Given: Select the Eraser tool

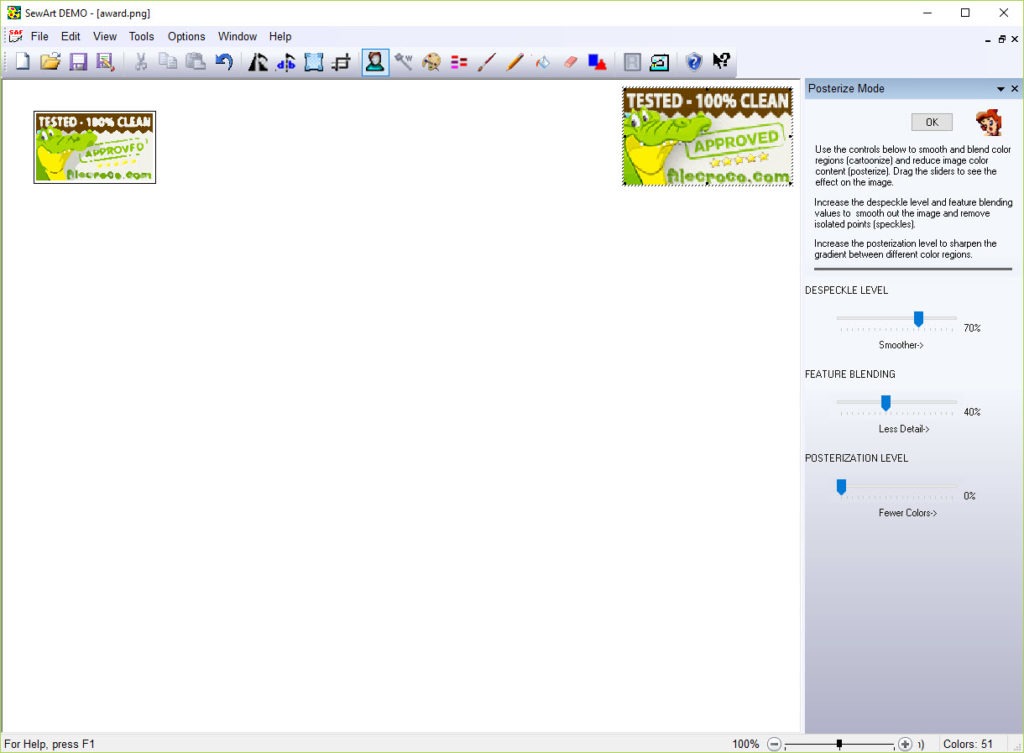Looking at the screenshot, I should pos(570,62).
